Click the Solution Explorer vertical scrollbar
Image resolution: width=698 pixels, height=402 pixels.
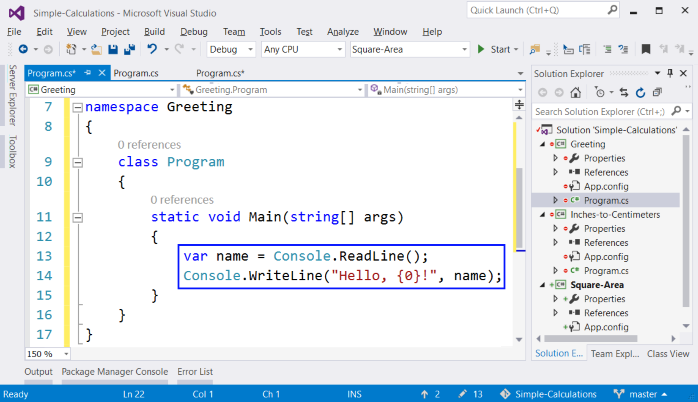point(686,223)
